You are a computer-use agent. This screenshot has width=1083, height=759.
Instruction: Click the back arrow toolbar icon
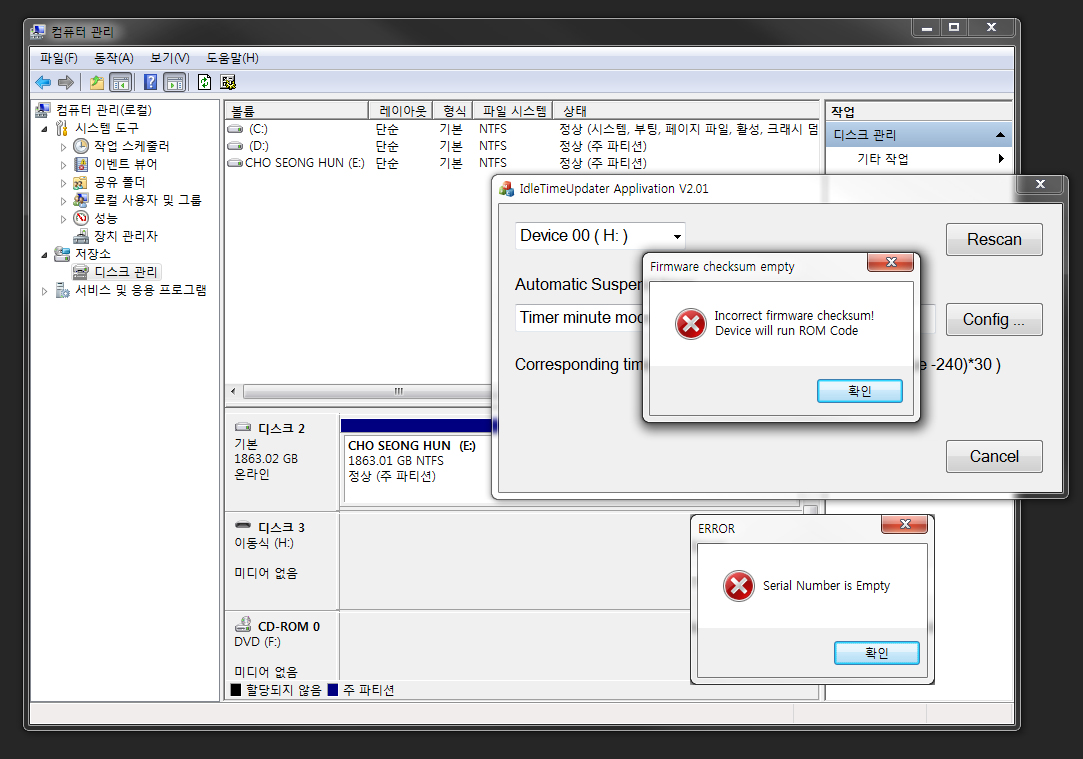coord(43,83)
